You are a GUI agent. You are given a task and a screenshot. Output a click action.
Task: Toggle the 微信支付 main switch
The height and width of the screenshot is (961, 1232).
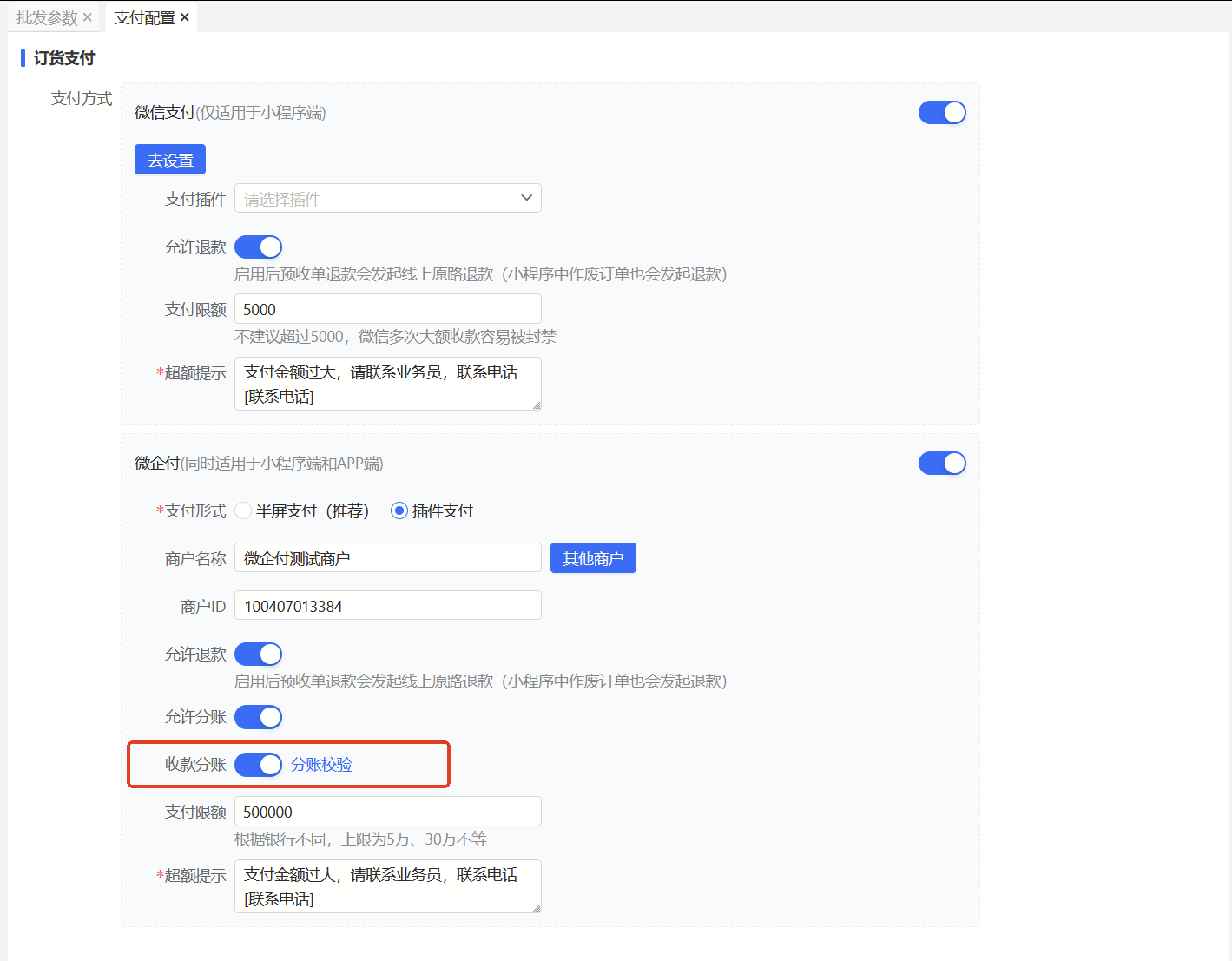[x=942, y=113]
